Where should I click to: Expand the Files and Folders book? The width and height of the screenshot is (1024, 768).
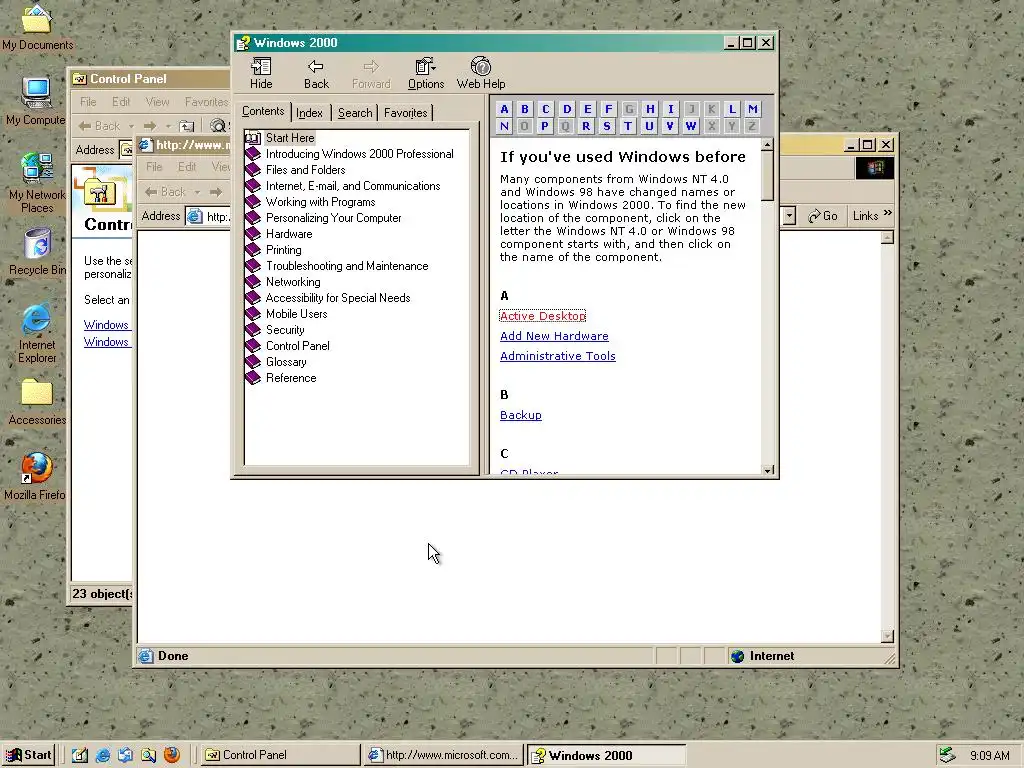point(306,170)
